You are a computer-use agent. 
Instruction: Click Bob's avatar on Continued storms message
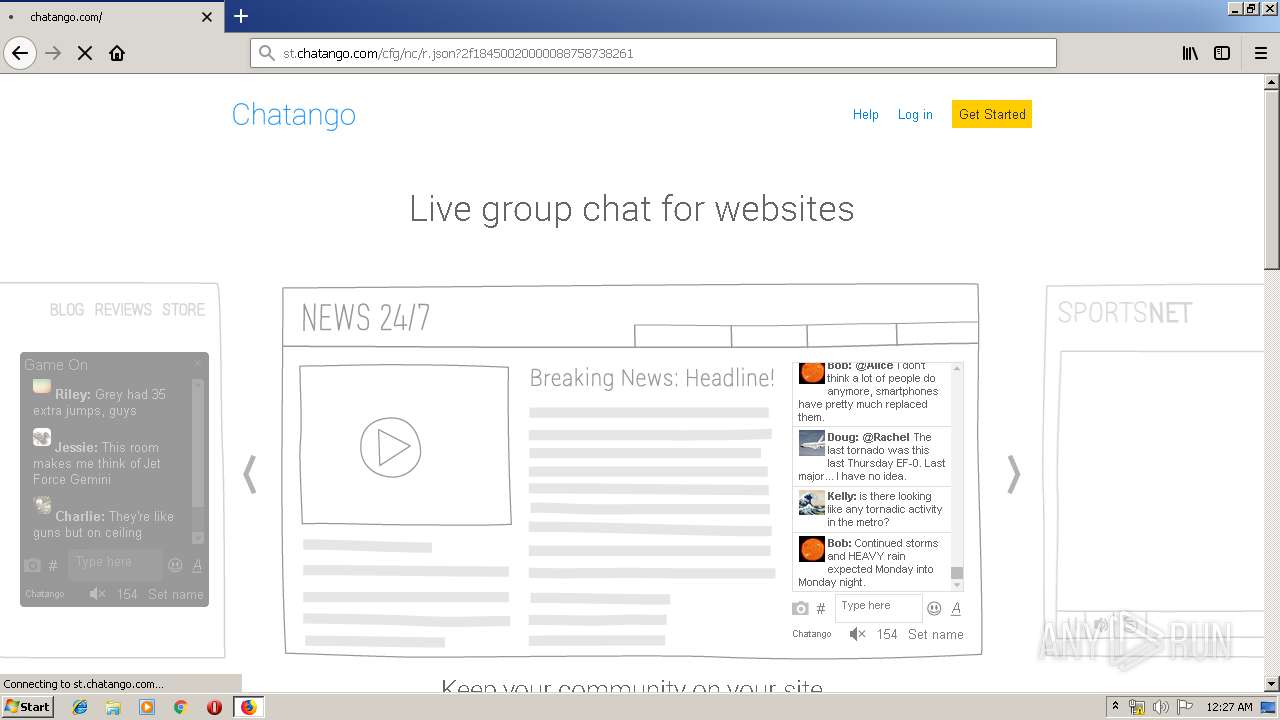click(x=812, y=549)
